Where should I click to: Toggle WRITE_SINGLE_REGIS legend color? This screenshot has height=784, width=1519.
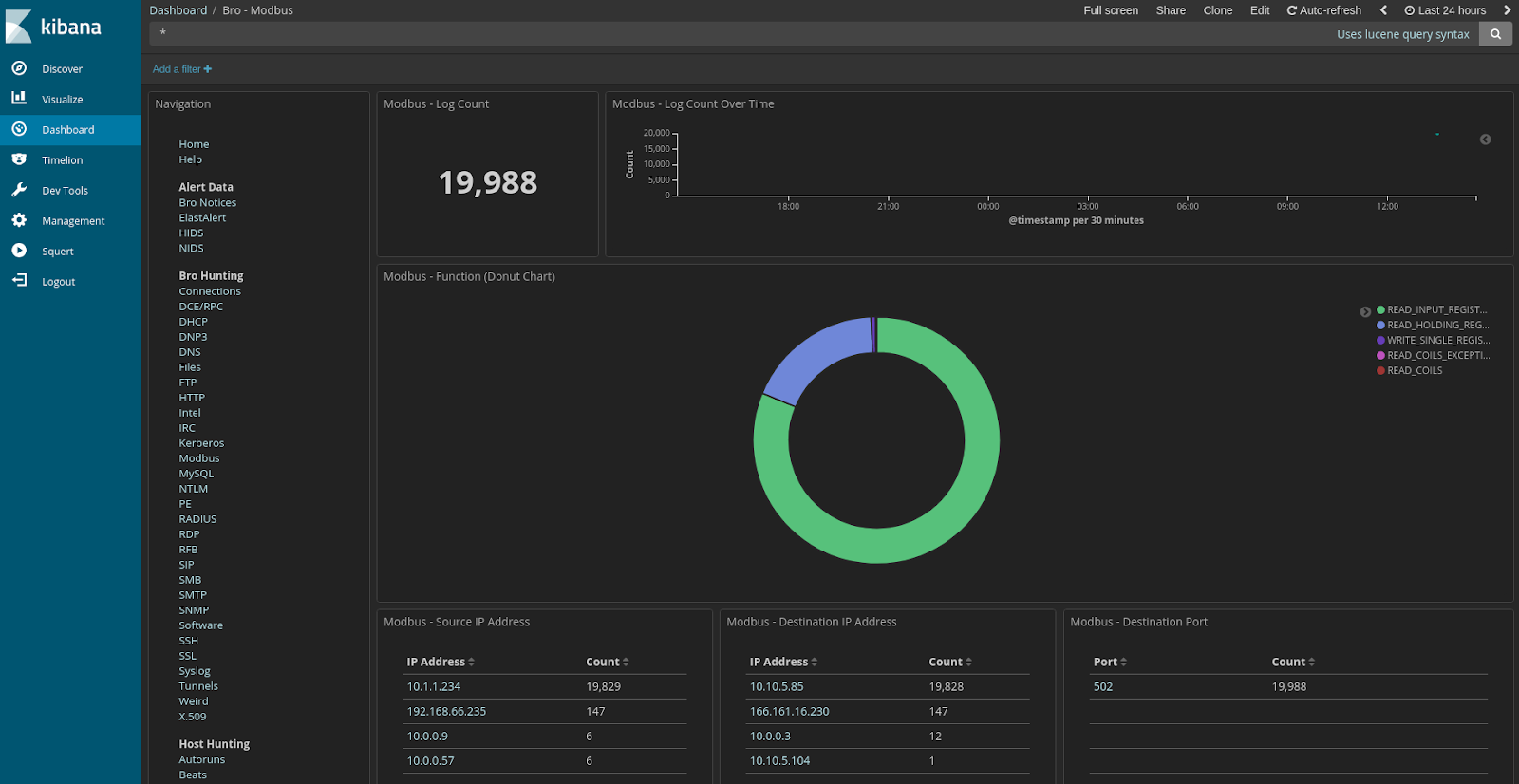pos(1380,340)
